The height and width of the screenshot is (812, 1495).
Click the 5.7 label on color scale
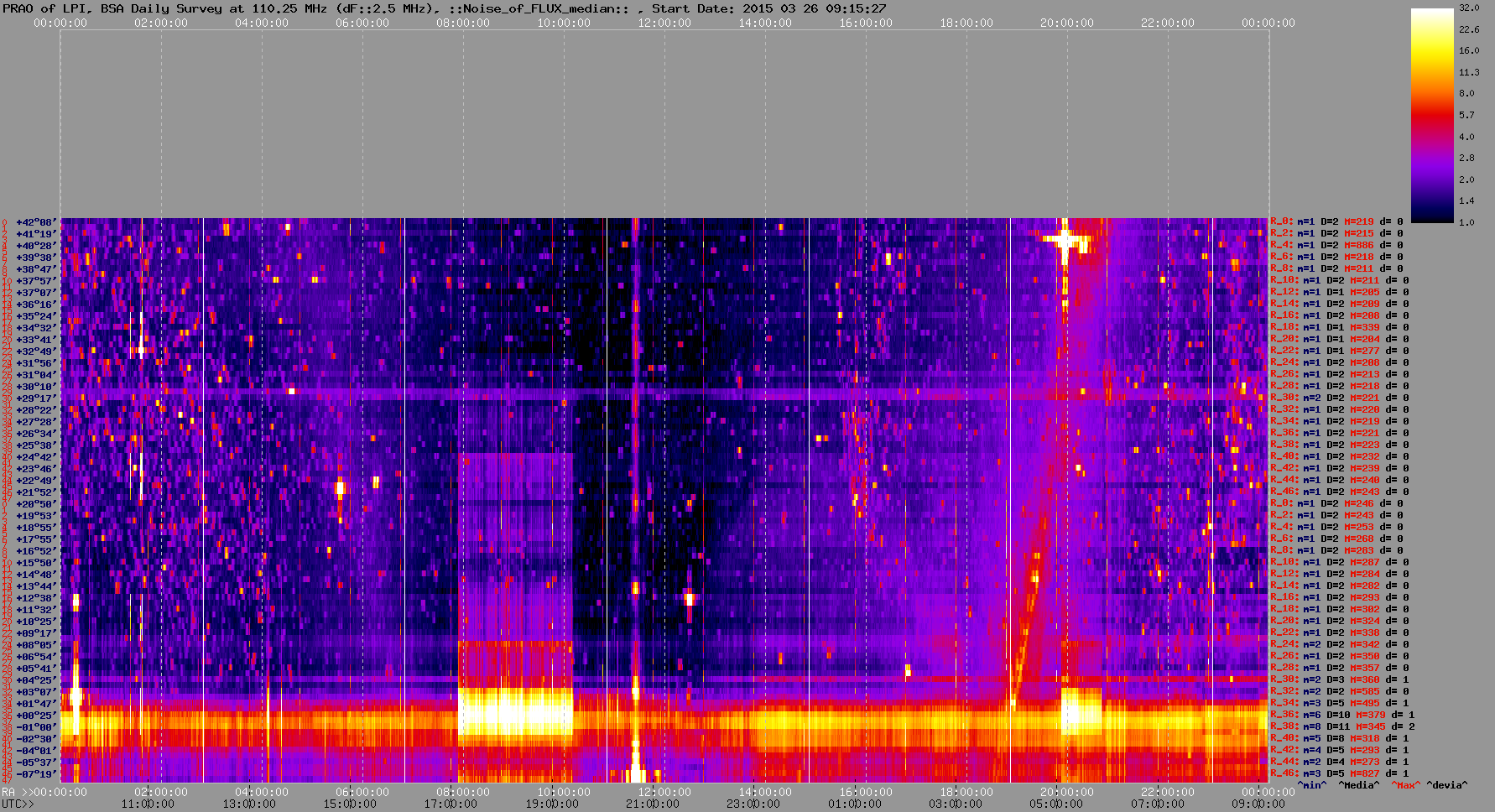tap(1466, 115)
